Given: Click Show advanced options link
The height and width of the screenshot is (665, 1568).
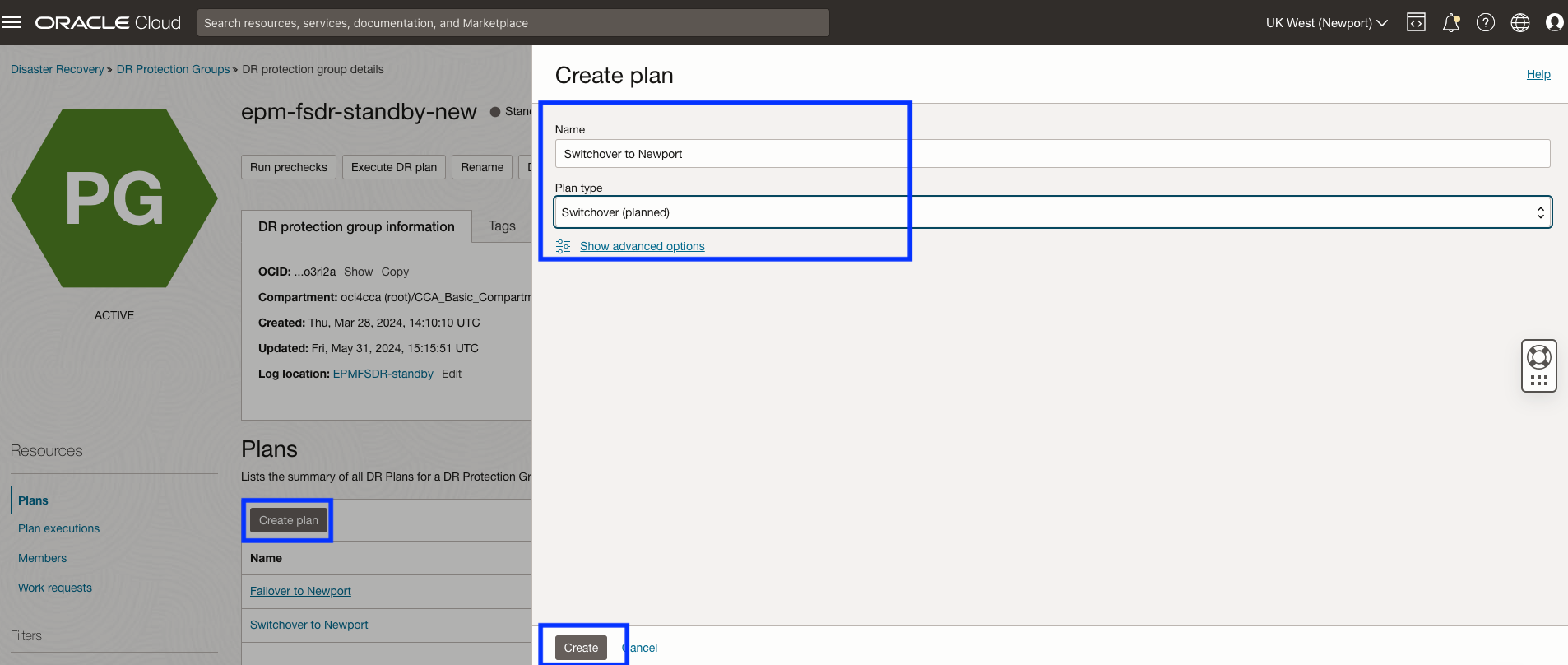Looking at the screenshot, I should click(643, 246).
